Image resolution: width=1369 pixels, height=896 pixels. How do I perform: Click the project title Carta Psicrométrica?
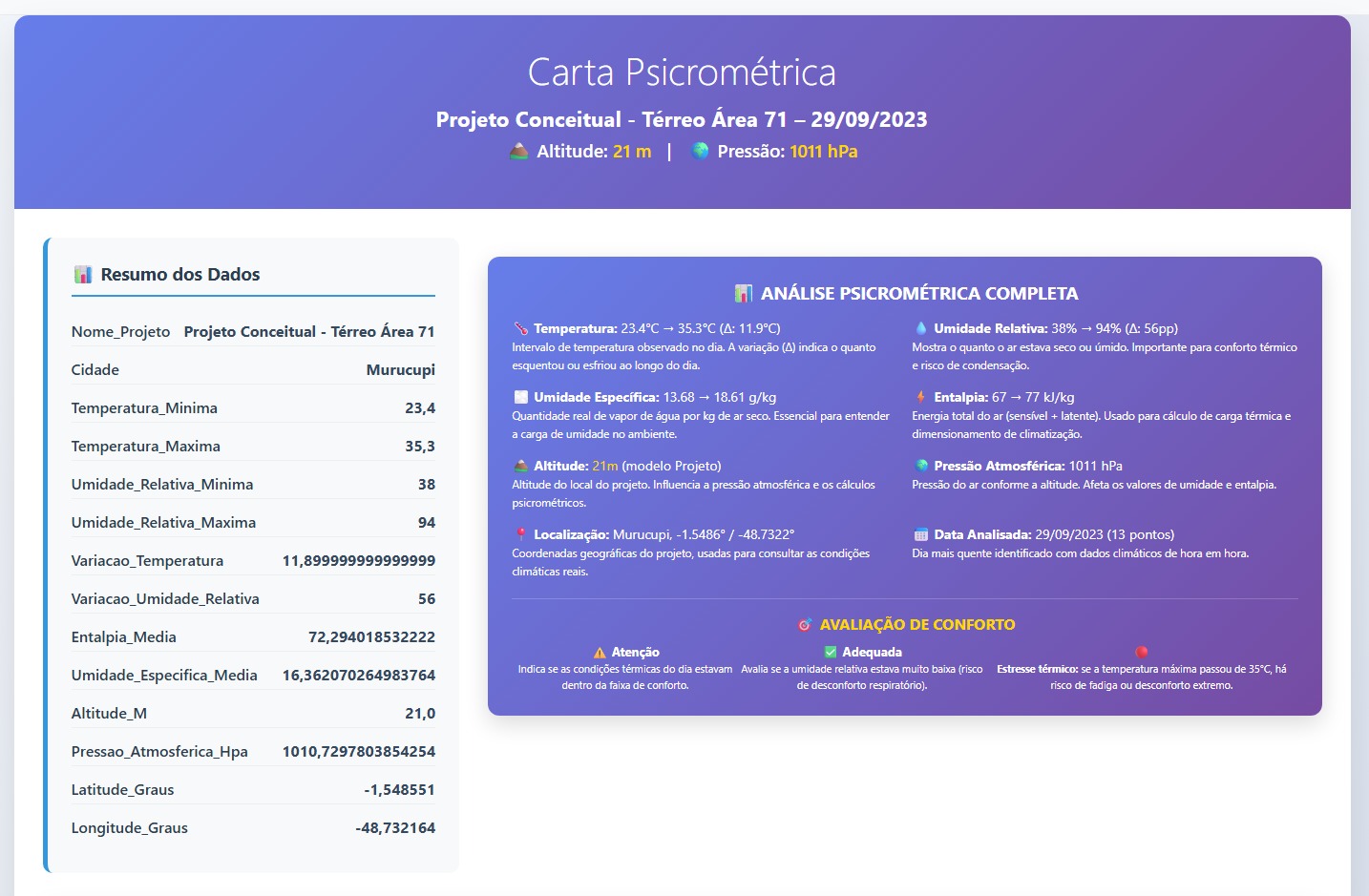[x=684, y=71]
